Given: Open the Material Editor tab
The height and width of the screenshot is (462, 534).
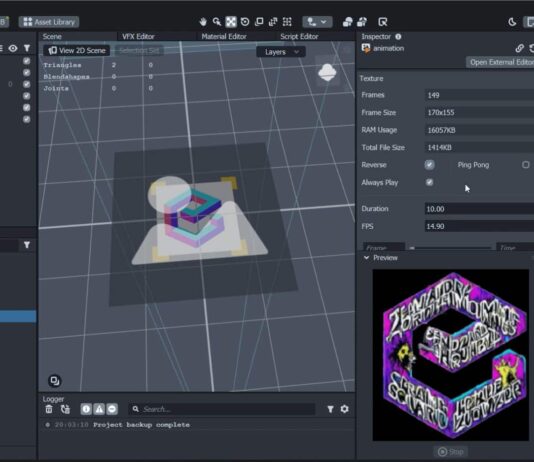Looking at the screenshot, I should pyautogui.click(x=224, y=36).
